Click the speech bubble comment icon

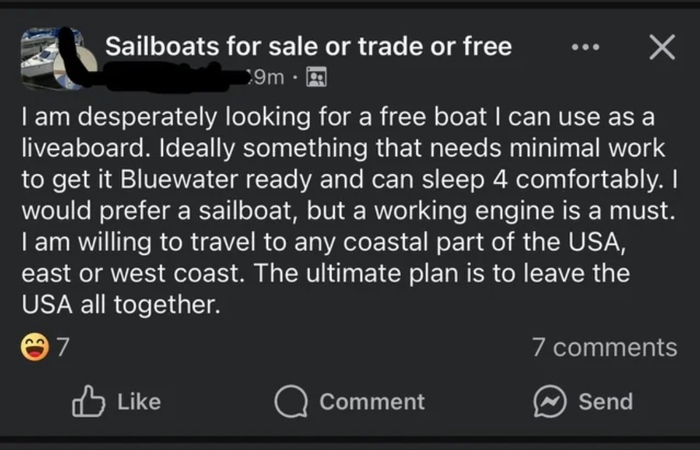tap(292, 401)
